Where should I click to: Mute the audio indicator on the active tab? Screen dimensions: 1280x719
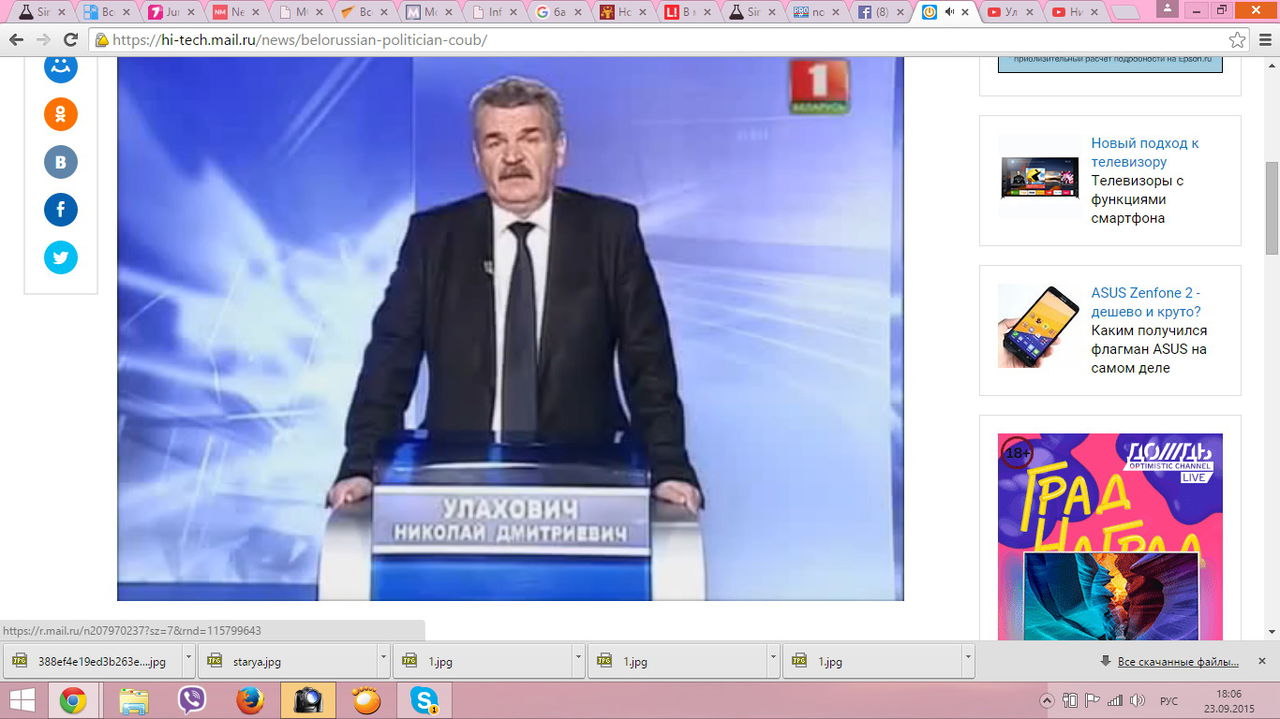949,12
